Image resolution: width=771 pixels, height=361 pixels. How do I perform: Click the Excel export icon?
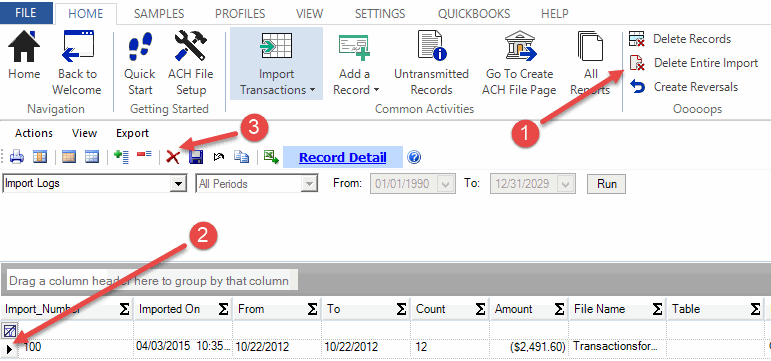tap(271, 157)
